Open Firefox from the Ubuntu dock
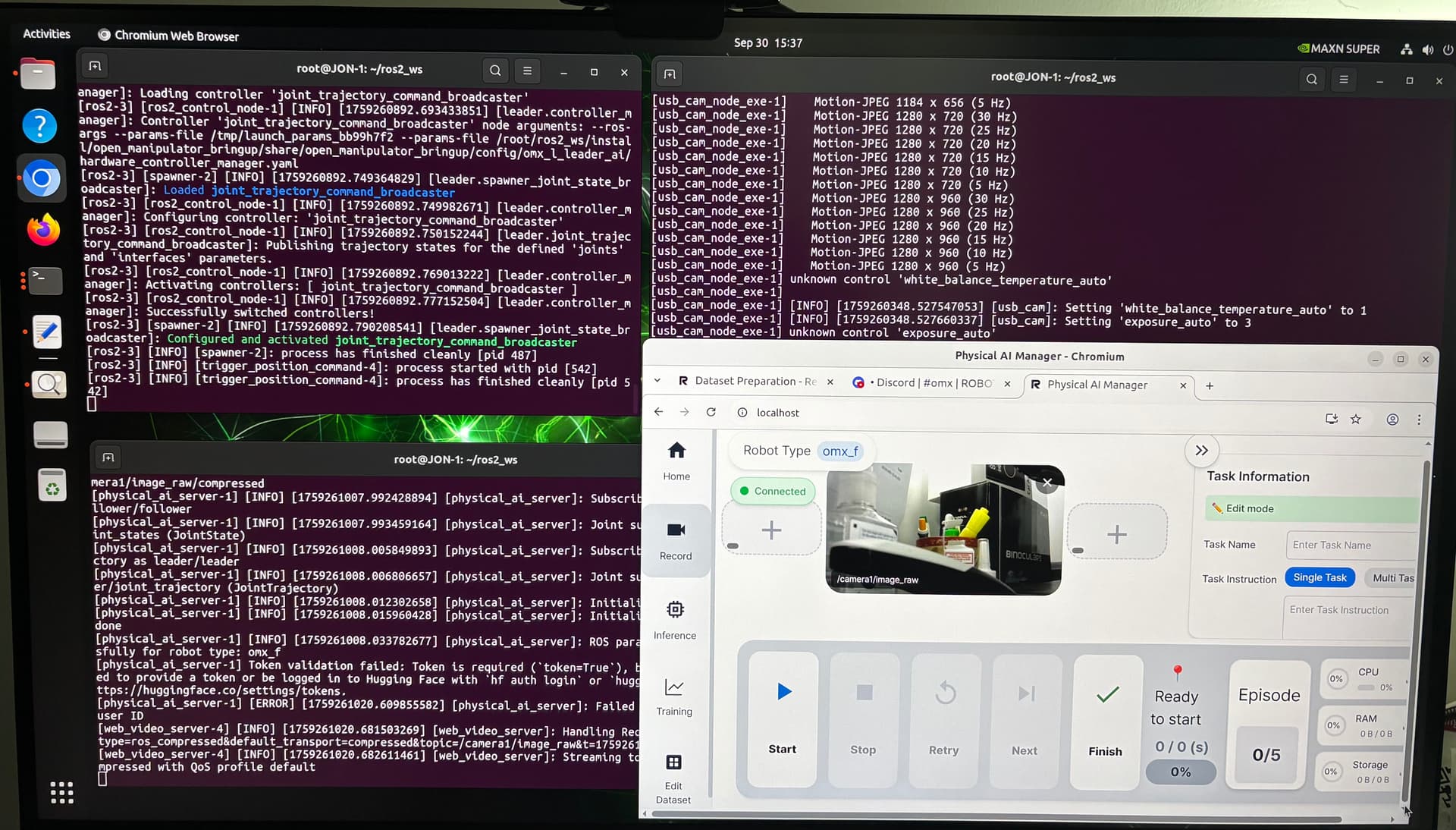The height and width of the screenshot is (830, 1456). pyautogui.click(x=43, y=229)
